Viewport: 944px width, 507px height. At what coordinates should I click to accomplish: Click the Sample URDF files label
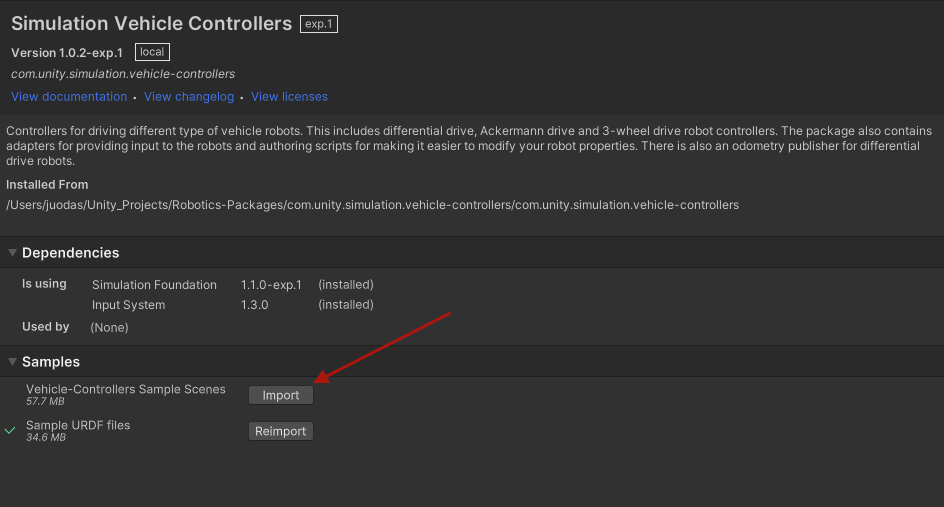78,425
